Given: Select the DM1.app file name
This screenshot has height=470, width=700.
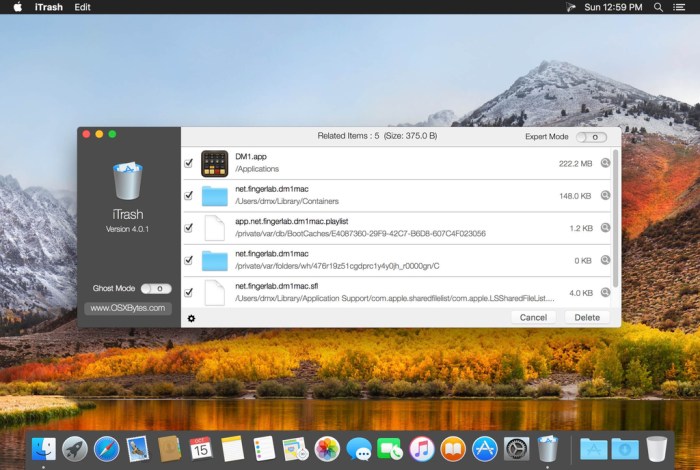Looking at the screenshot, I should 251,157.
